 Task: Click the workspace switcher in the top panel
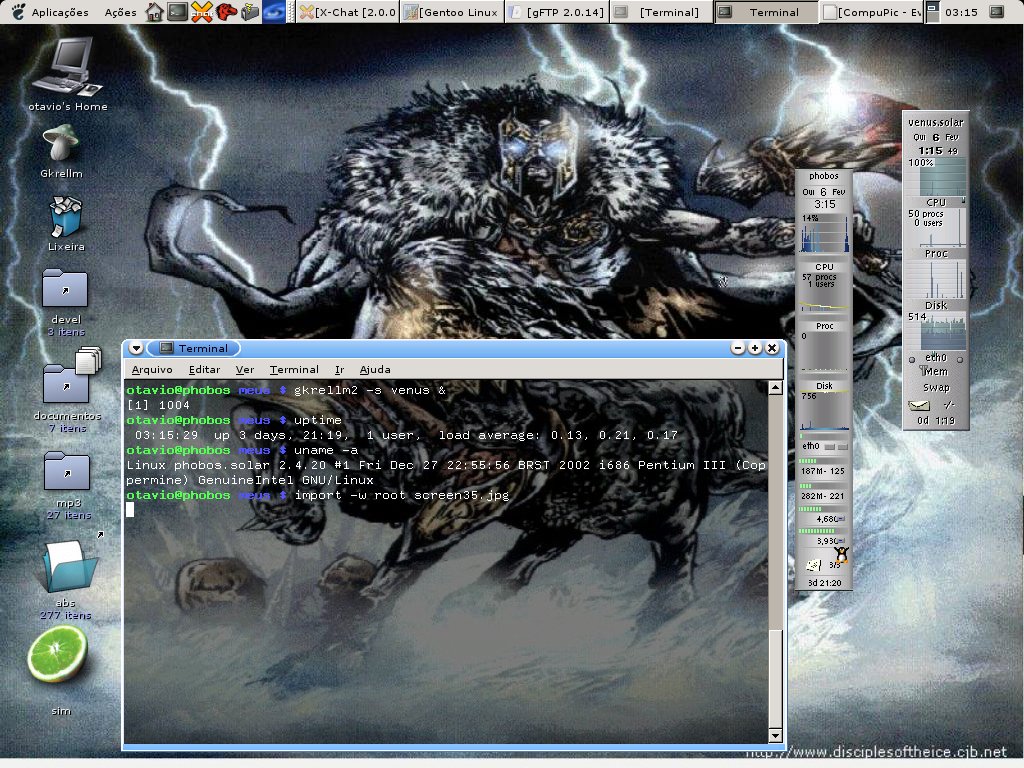coord(933,12)
